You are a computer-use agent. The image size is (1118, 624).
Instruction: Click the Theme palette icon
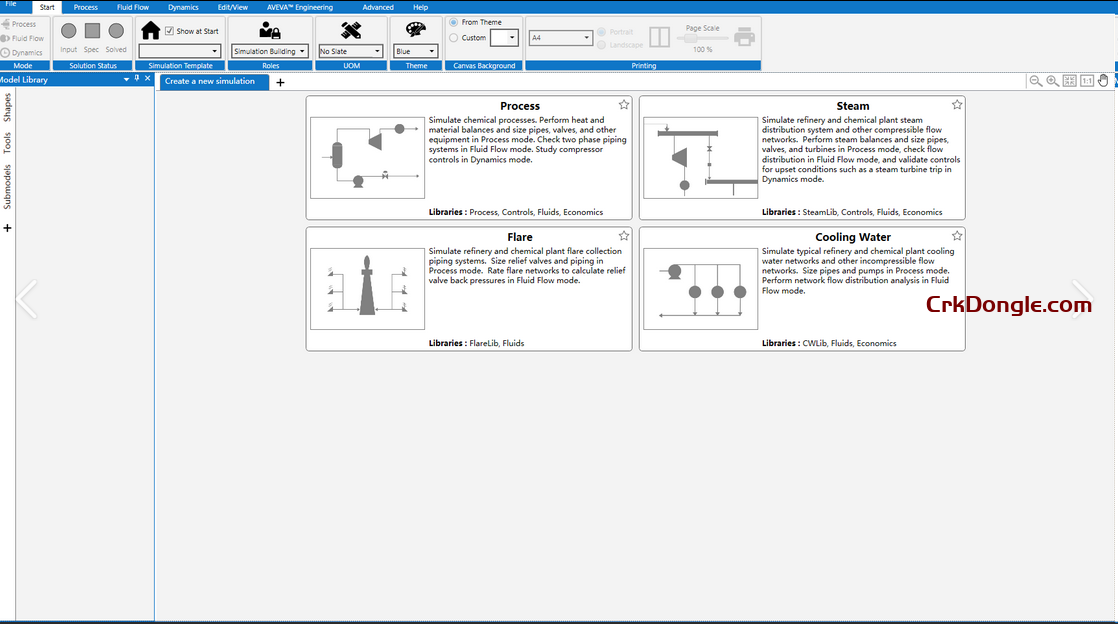click(x=415, y=29)
